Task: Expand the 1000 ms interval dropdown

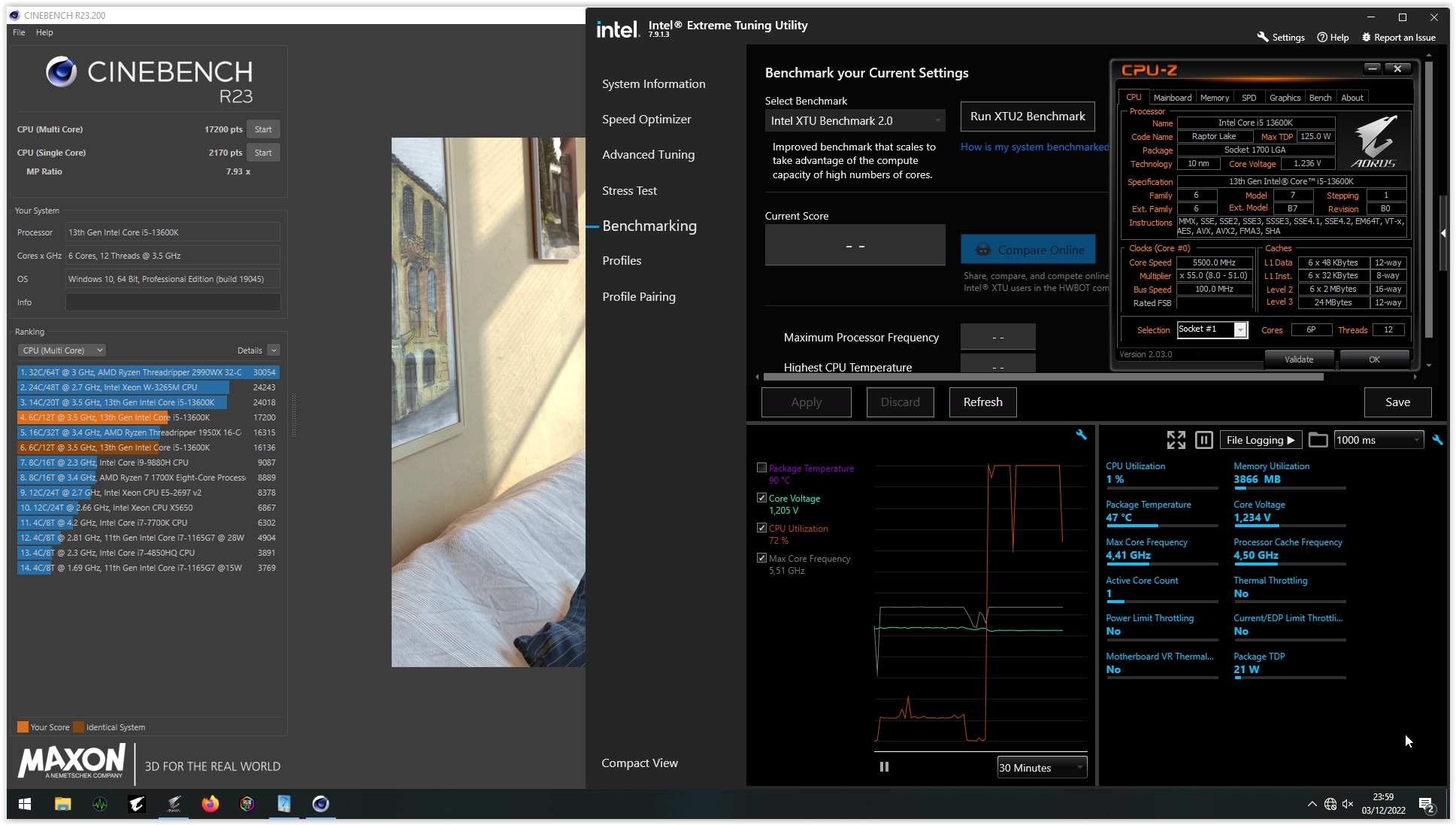Action: [1379, 440]
